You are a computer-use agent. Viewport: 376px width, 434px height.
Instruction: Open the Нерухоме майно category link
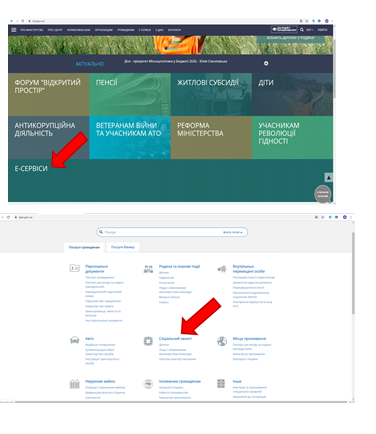[x=100, y=381]
